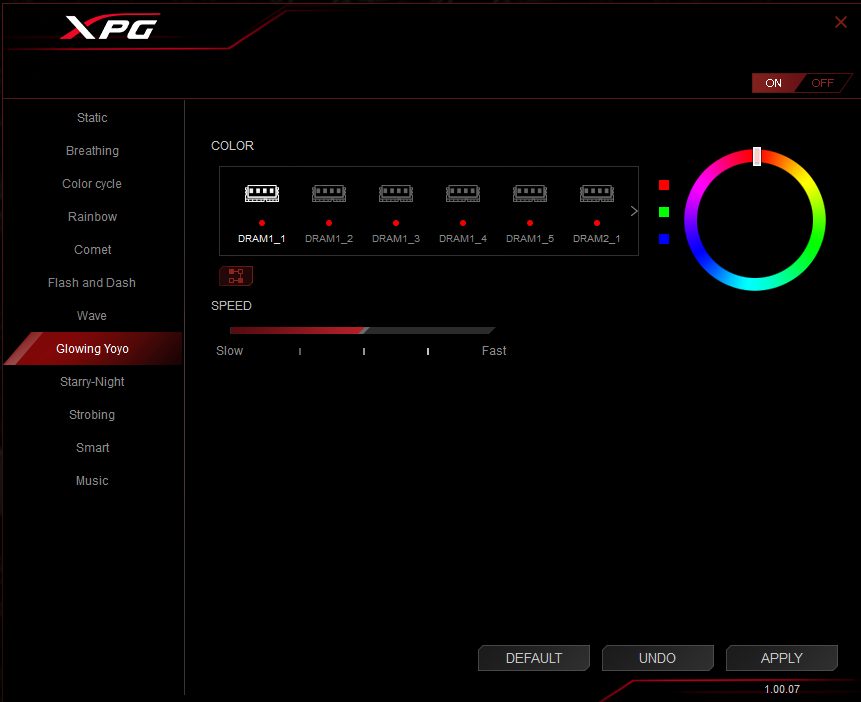Select the DRAM1_4 memory module icon
861x702 pixels.
(463, 193)
